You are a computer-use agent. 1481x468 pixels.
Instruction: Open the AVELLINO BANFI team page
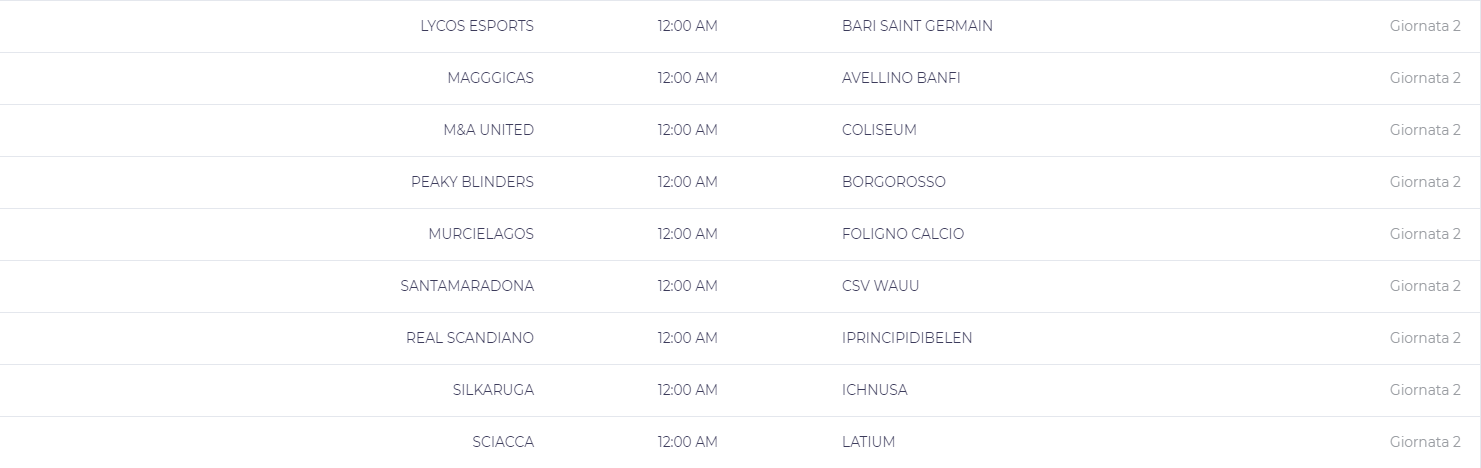pyautogui.click(x=901, y=78)
